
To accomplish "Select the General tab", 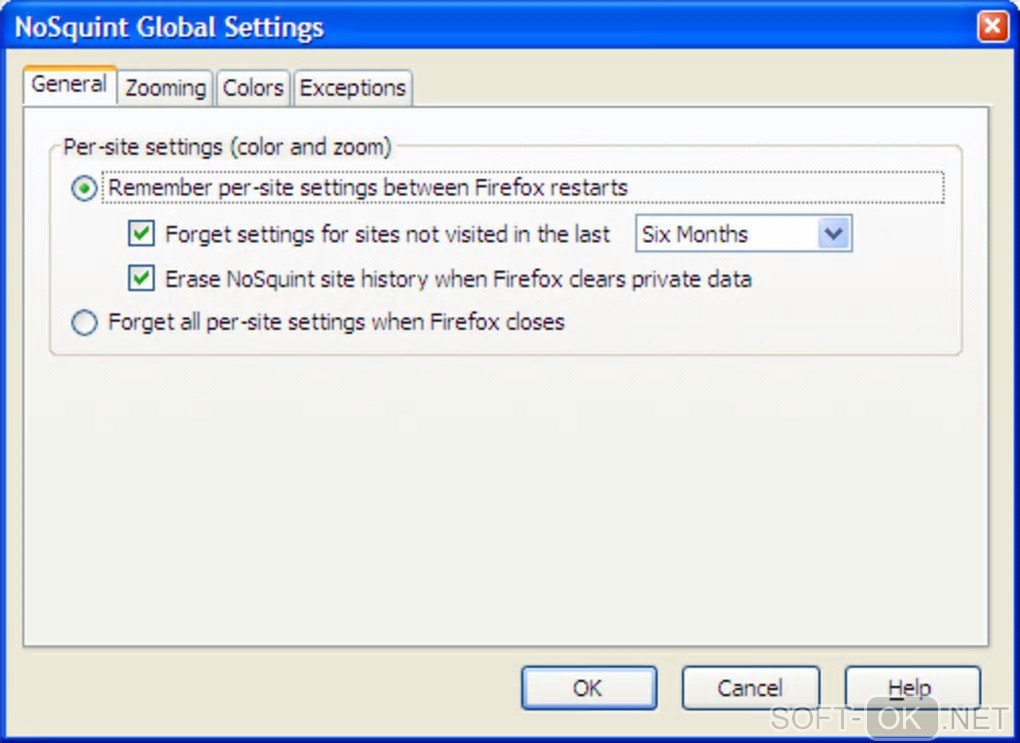I will pos(69,84).
